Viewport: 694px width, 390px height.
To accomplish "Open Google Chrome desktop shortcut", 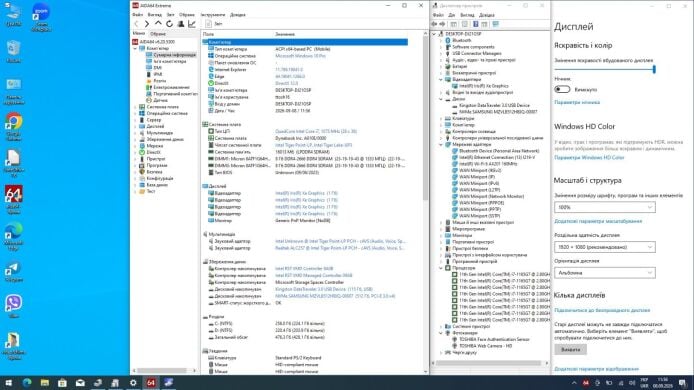I will click(13, 127).
